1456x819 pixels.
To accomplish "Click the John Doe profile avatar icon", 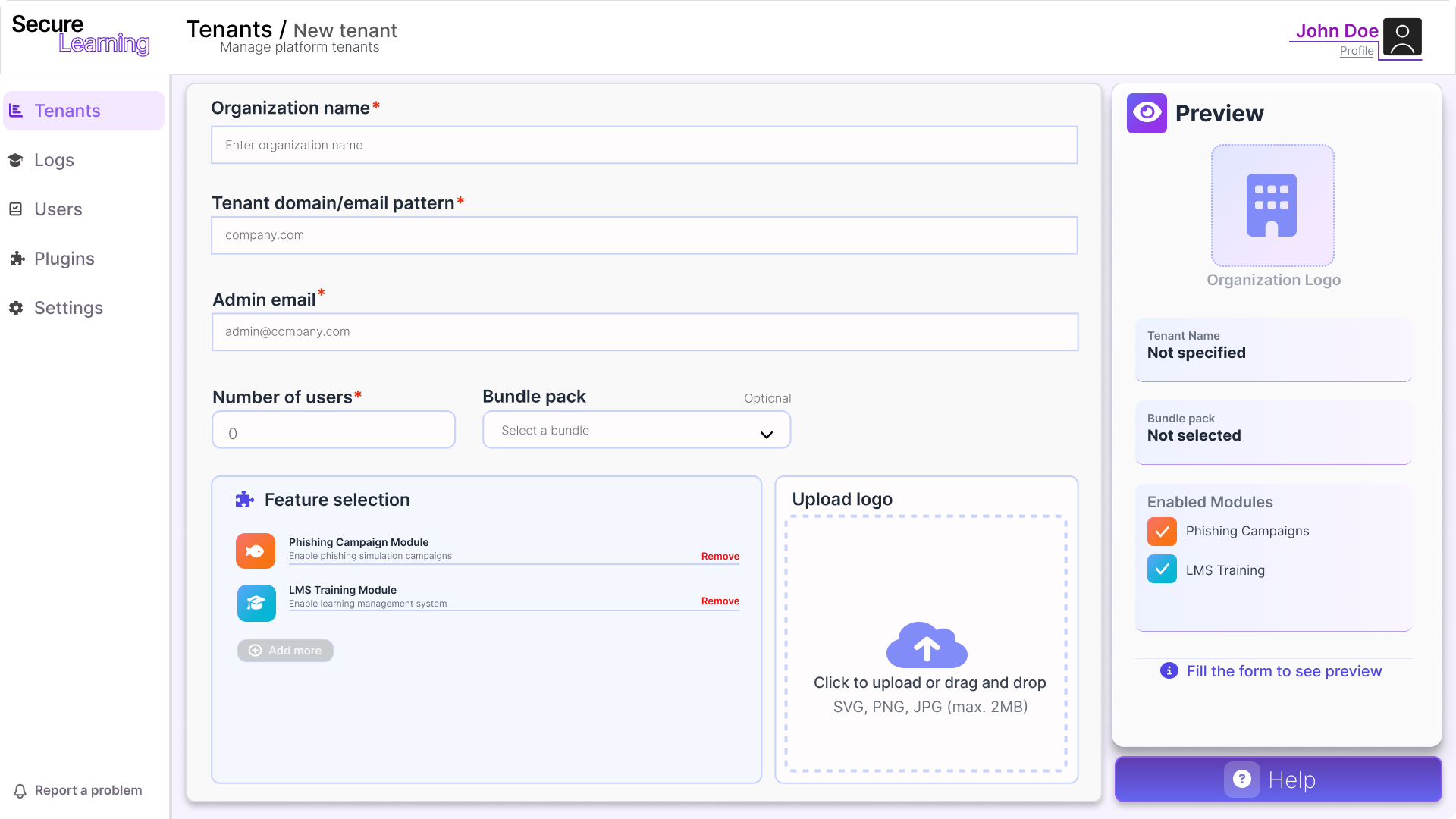I will point(1401,38).
